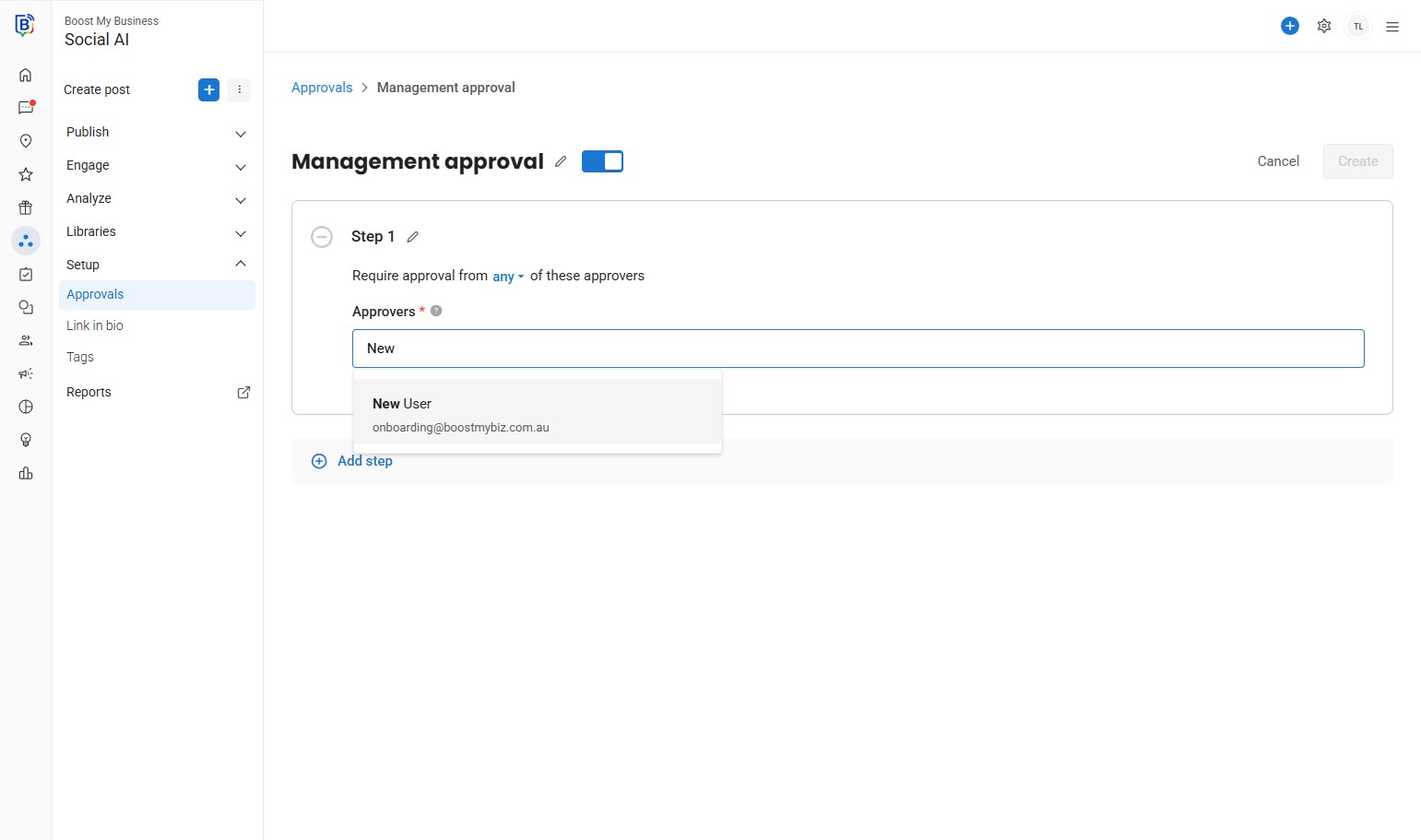The image size is (1421, 840).
Task: Select Link in bio in the Setup menu
Action: coord(95,325)
